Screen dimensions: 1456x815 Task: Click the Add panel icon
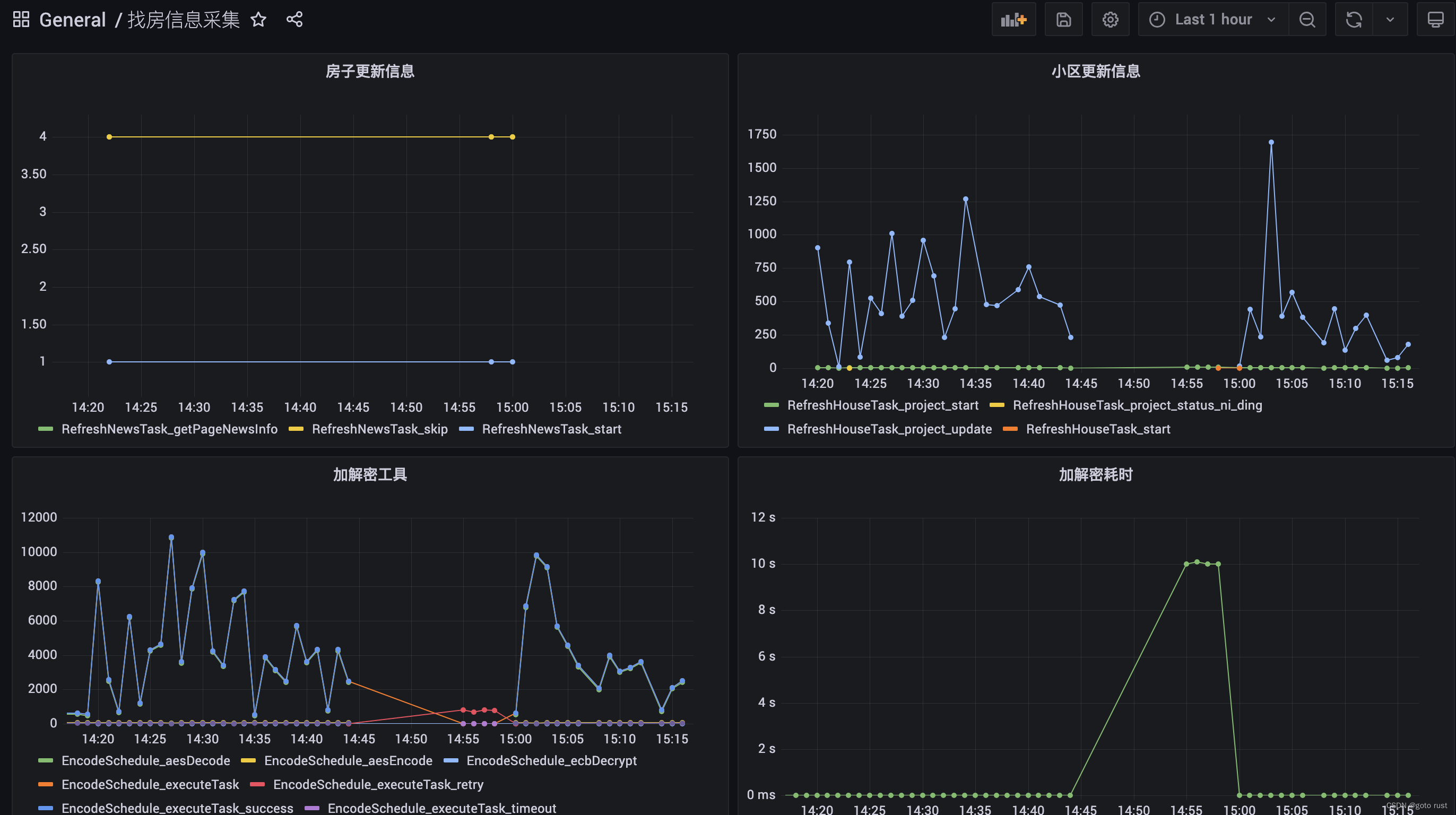click(1013, 20)
